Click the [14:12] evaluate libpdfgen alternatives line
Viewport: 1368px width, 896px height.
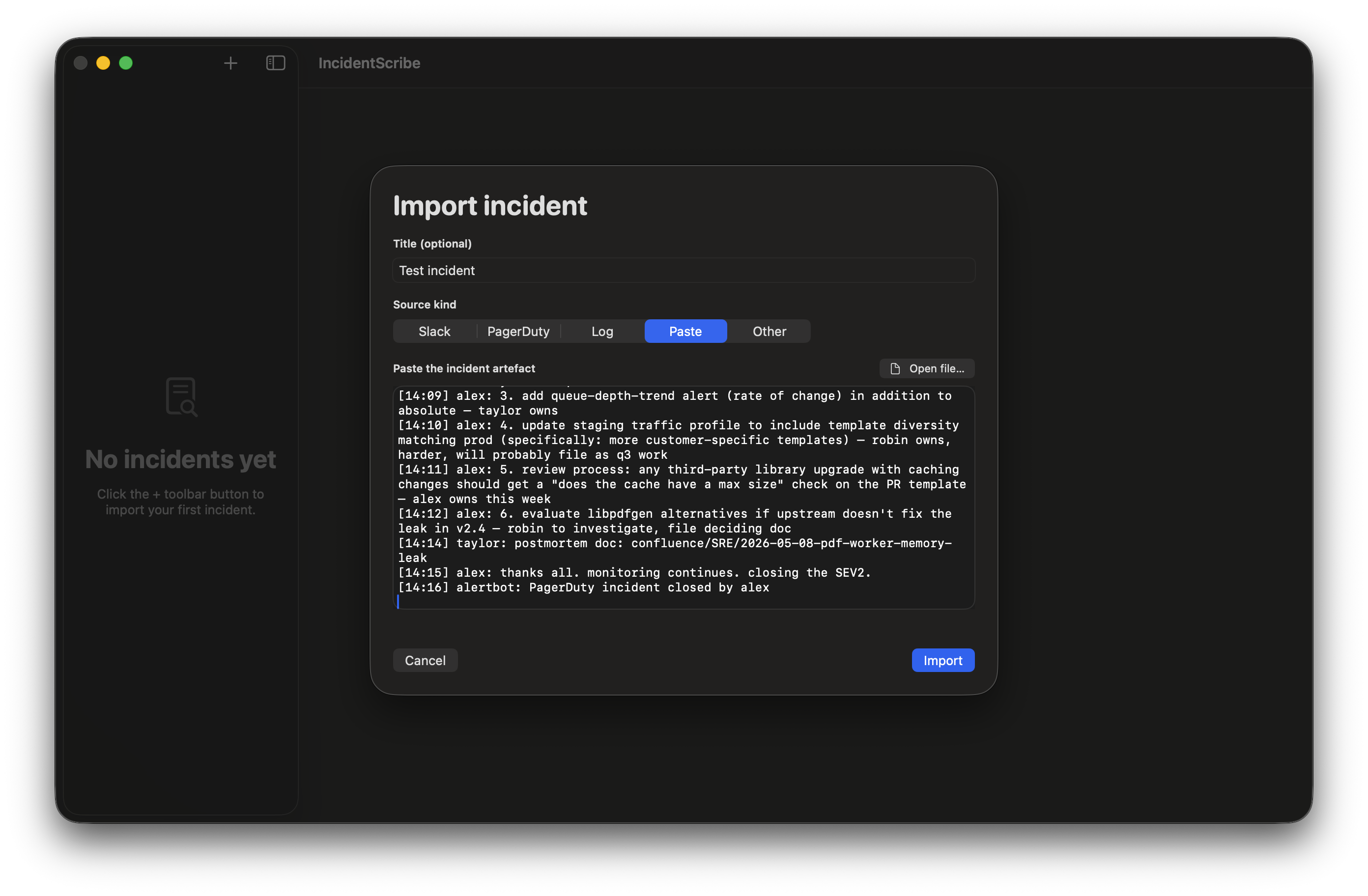(x=675, y=521)
